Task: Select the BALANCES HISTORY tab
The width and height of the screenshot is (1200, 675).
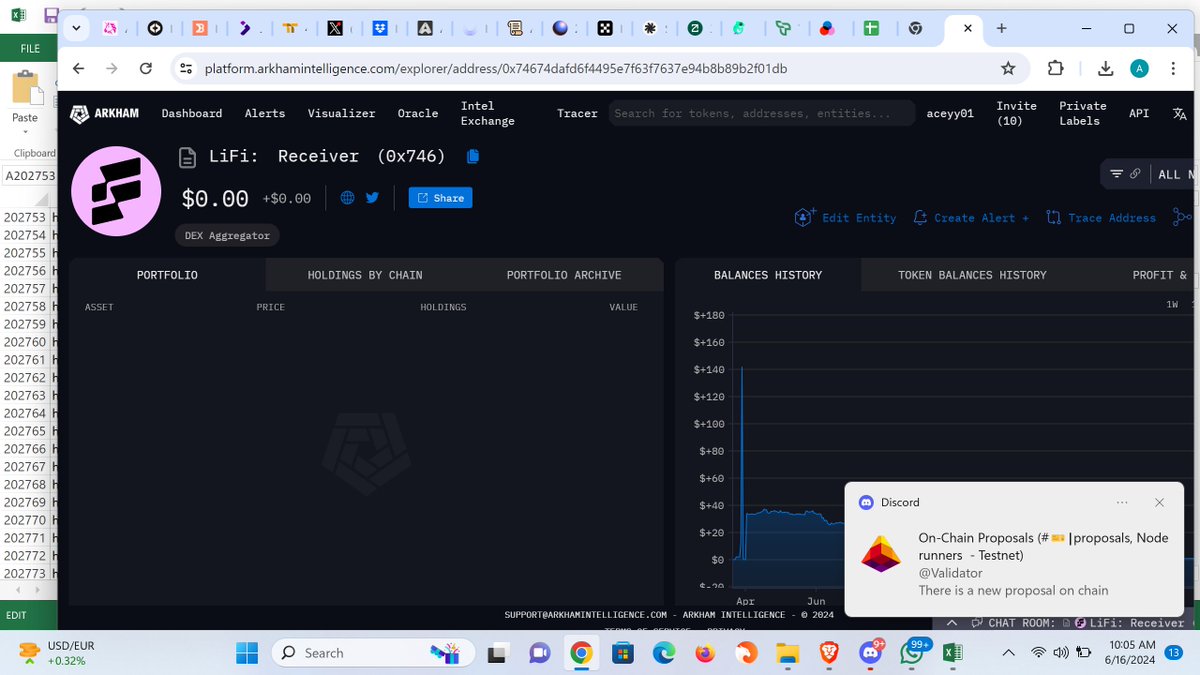Action: (x=768, y=275)
